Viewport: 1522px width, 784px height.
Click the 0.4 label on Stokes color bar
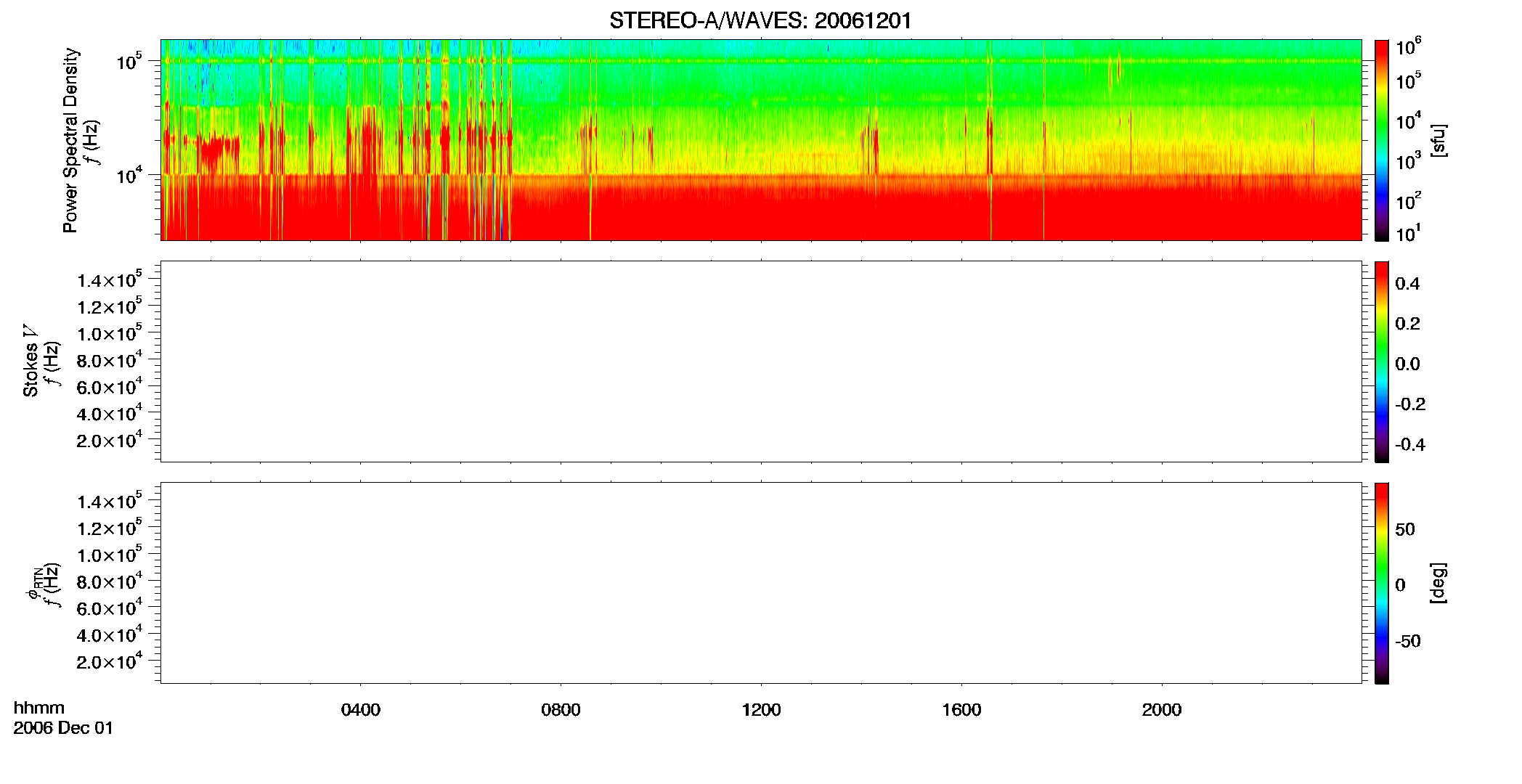click(x=1407, y=284)
